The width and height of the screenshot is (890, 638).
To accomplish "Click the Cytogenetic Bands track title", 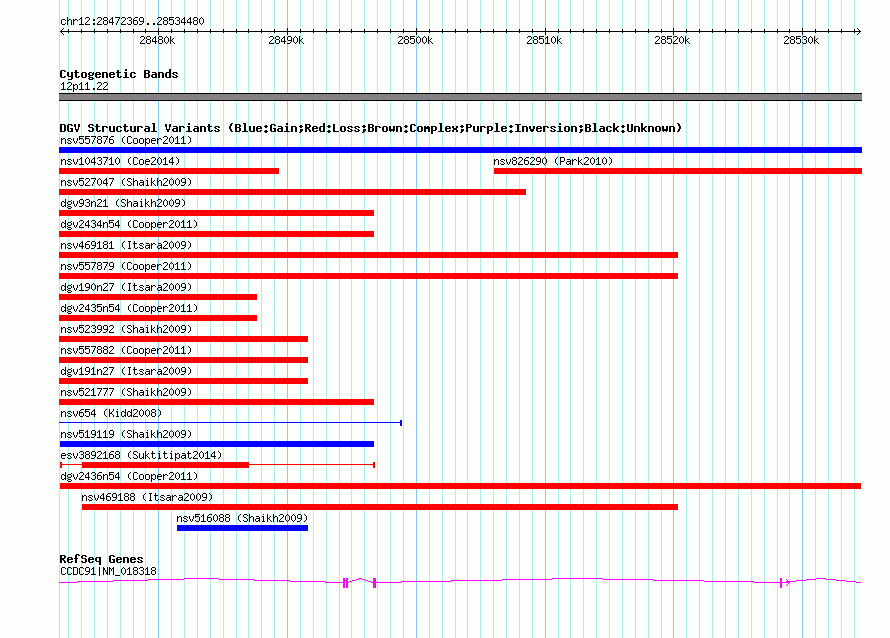I will (x=119, y=74).
